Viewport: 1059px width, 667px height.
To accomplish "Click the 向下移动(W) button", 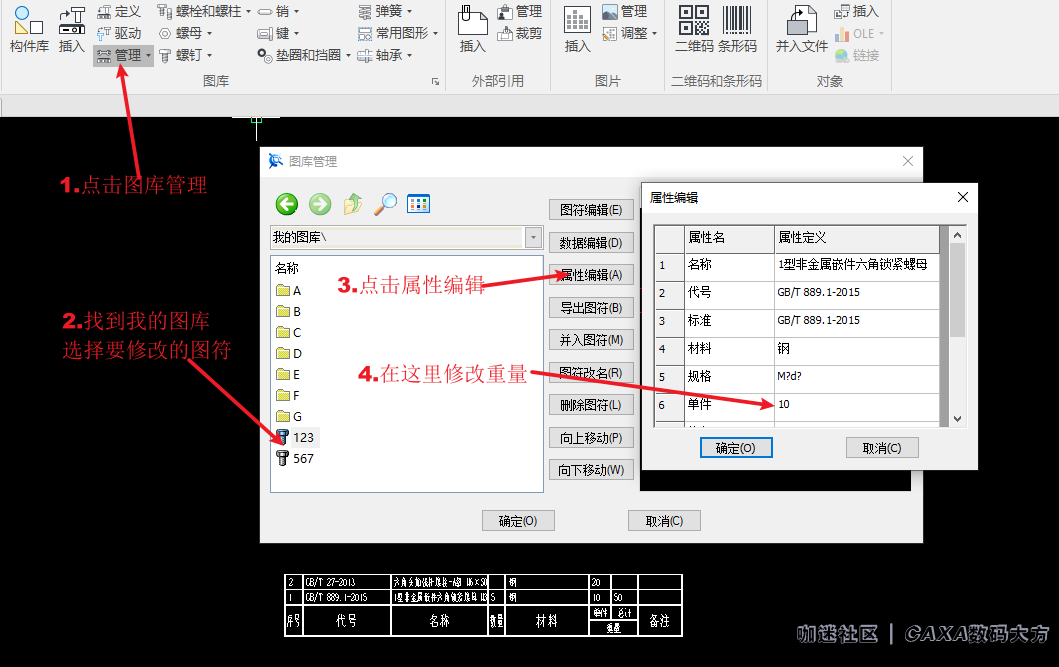I will pos(591,470).
